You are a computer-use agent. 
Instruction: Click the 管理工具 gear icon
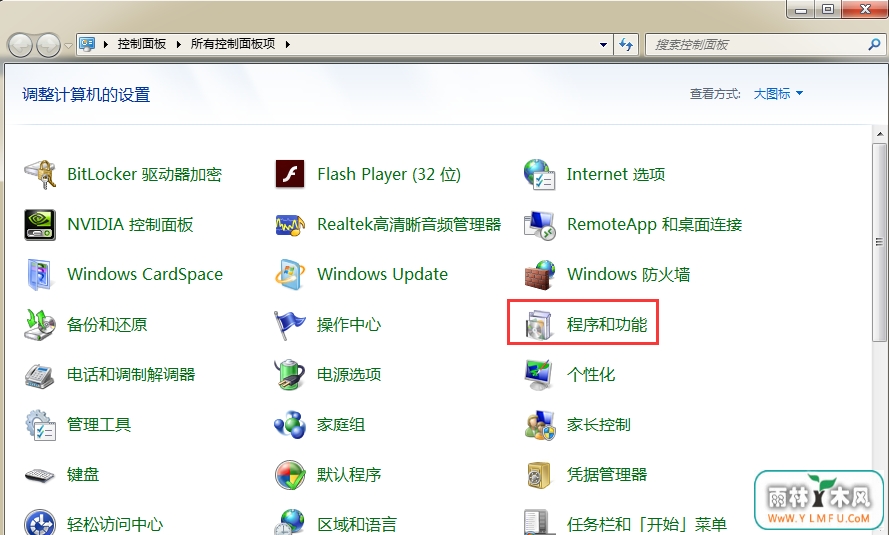(40, 424)
